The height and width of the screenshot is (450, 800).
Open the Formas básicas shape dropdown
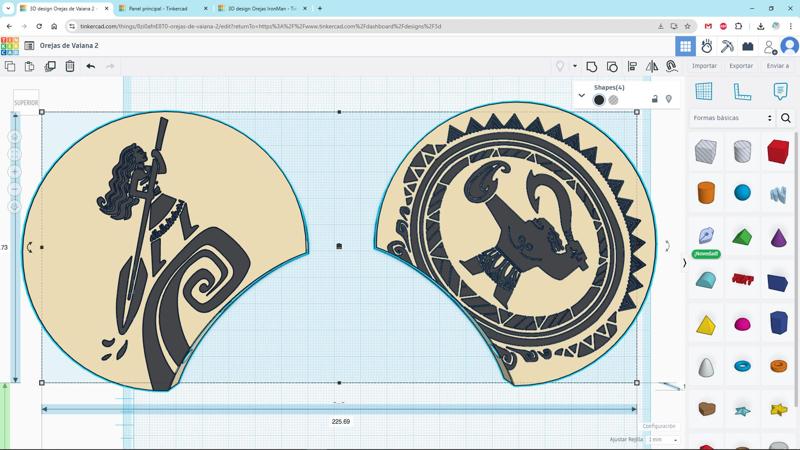pos(733,118)
